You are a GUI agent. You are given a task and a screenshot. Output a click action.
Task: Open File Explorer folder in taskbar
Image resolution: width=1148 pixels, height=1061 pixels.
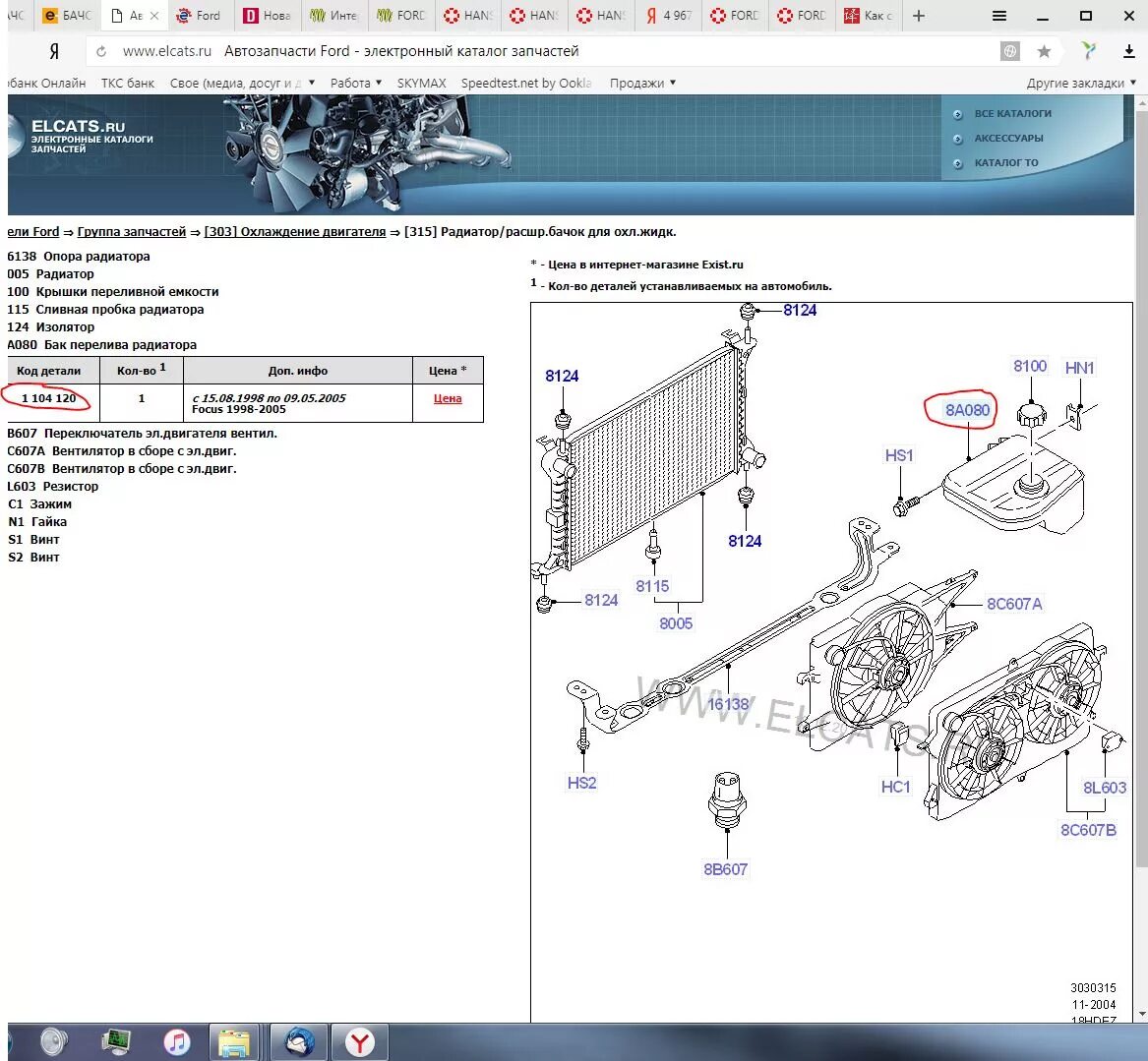(233, 1042)
